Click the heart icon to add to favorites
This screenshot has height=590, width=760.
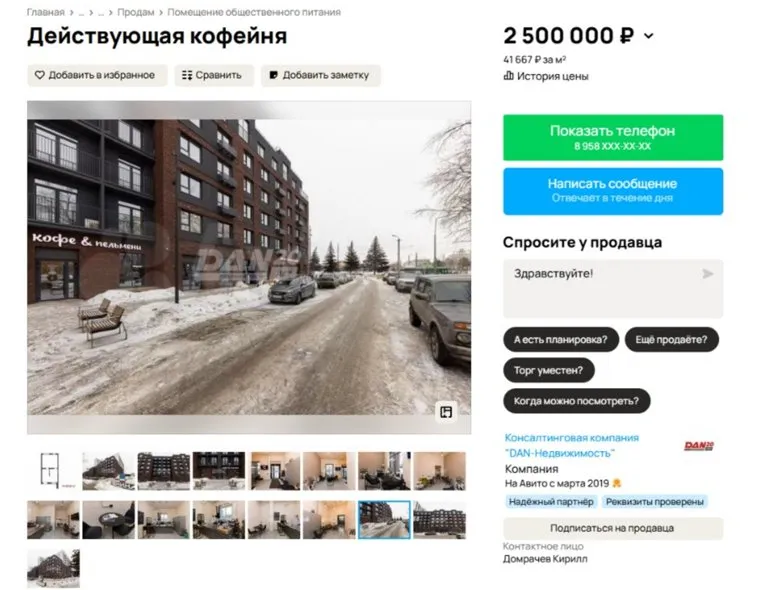tap(40, 75)
